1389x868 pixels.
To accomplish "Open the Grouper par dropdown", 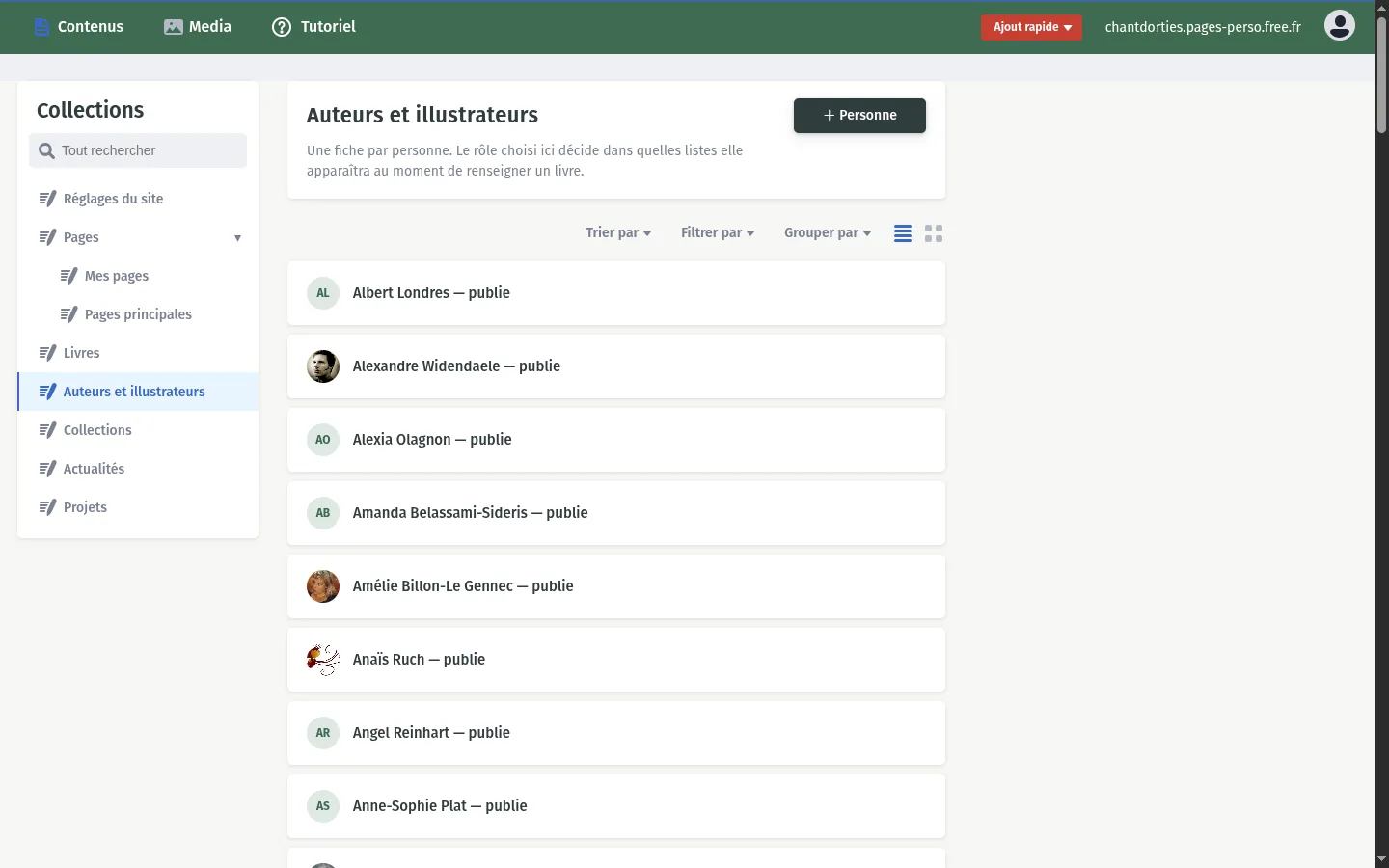I will pos(828,232).
